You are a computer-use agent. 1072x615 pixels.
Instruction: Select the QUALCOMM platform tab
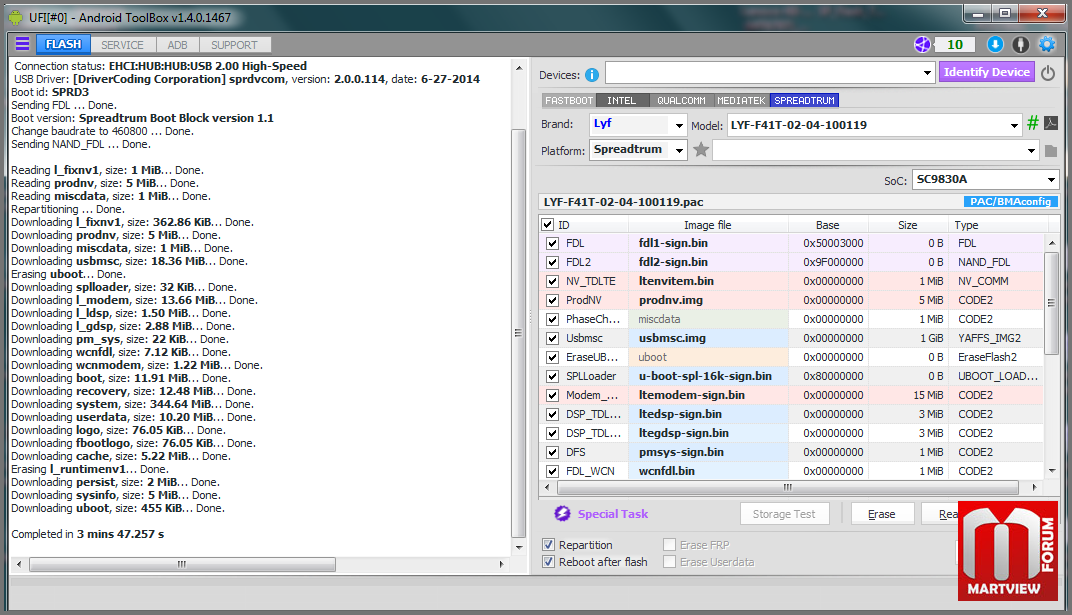coord(681,100)
